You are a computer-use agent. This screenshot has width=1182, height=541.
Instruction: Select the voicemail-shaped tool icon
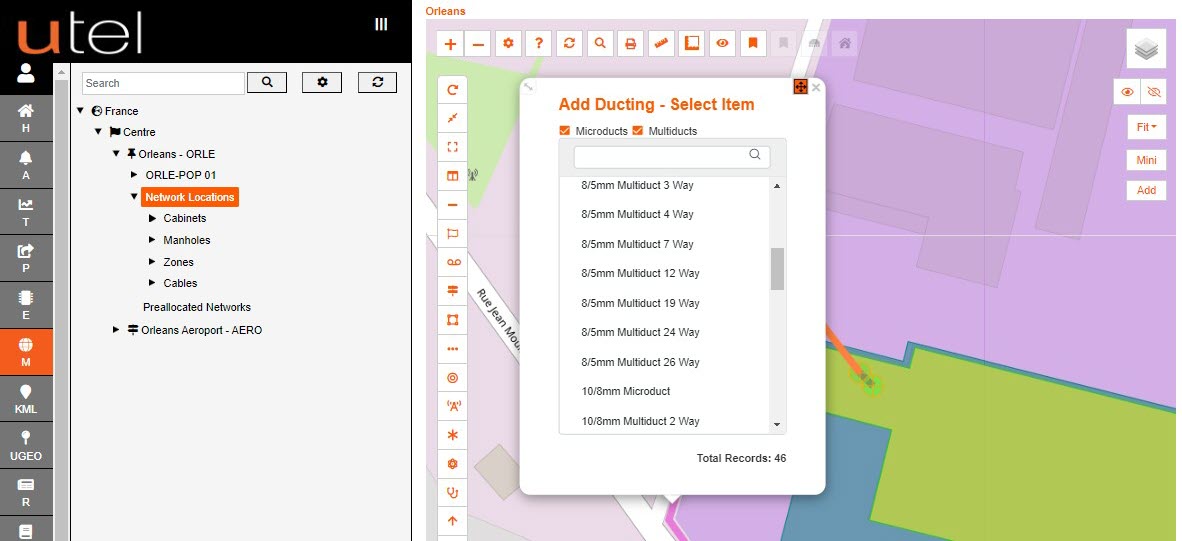(x=452, y=262)
